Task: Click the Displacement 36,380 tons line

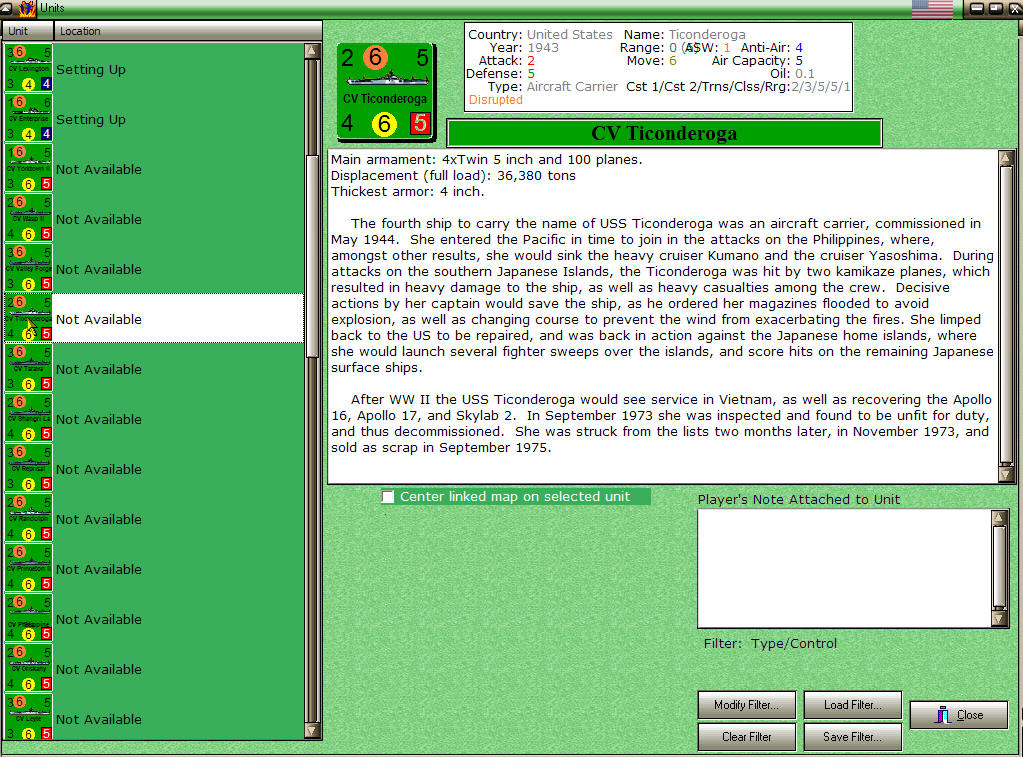Action: coord(453,176)
